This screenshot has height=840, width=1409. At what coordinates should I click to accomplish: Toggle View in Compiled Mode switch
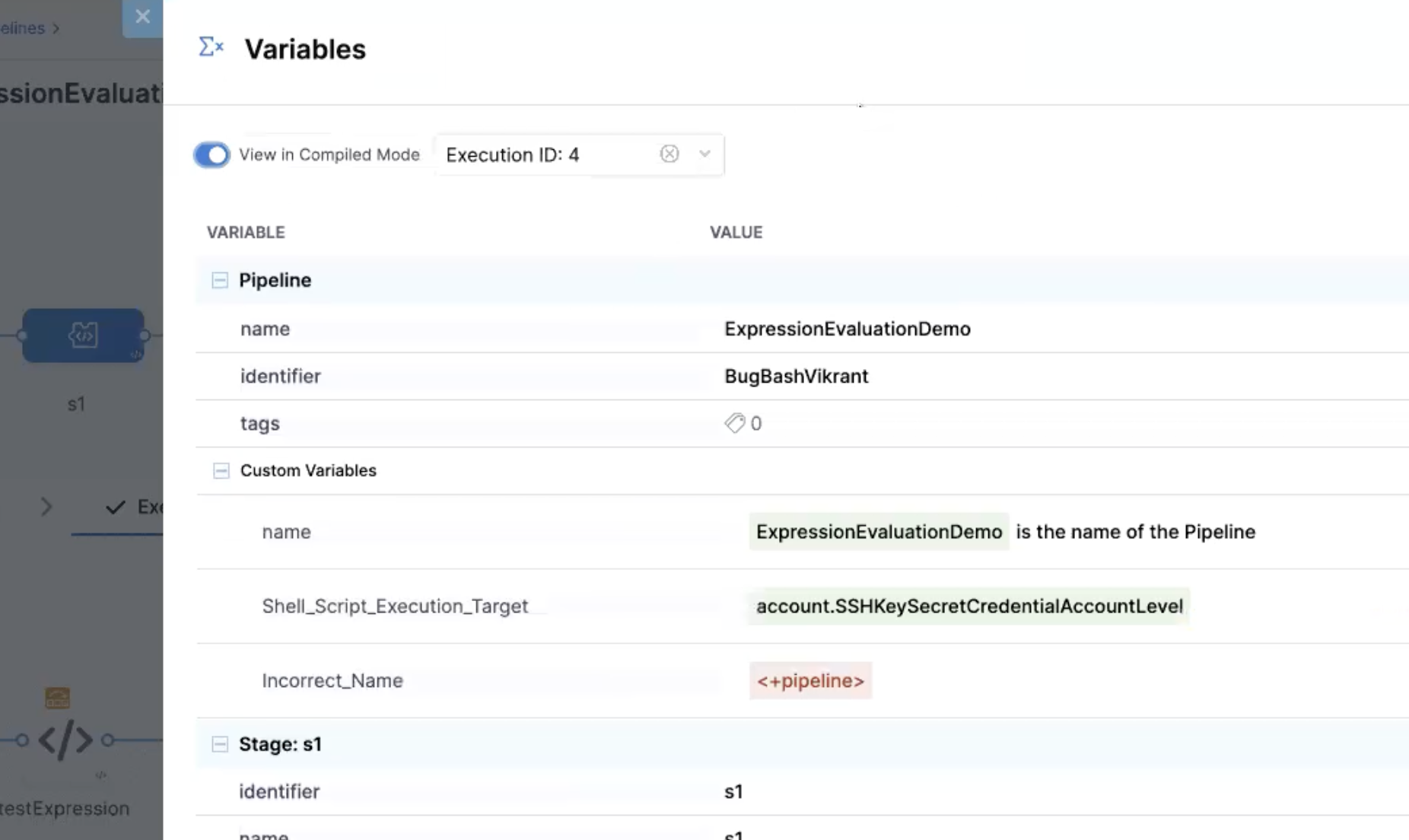pos(212,155)
